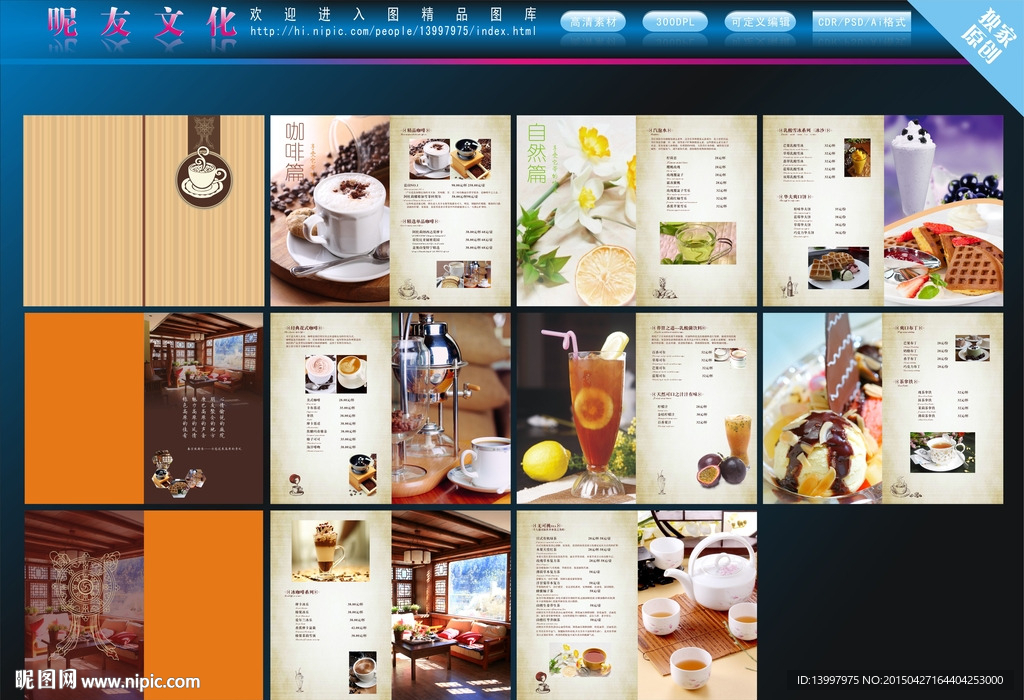Click the 呢友文化 logo title
Image resolution: width=1024 pixels, height=700 pixels.
pos(142,24)
